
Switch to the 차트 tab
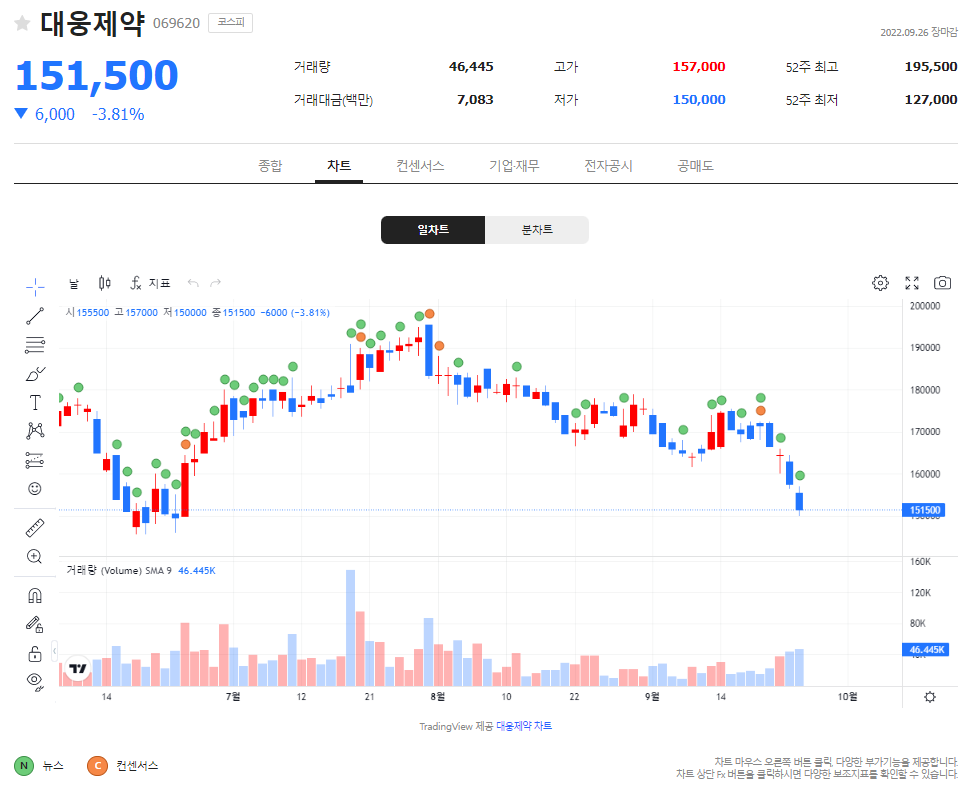(339, 166)
